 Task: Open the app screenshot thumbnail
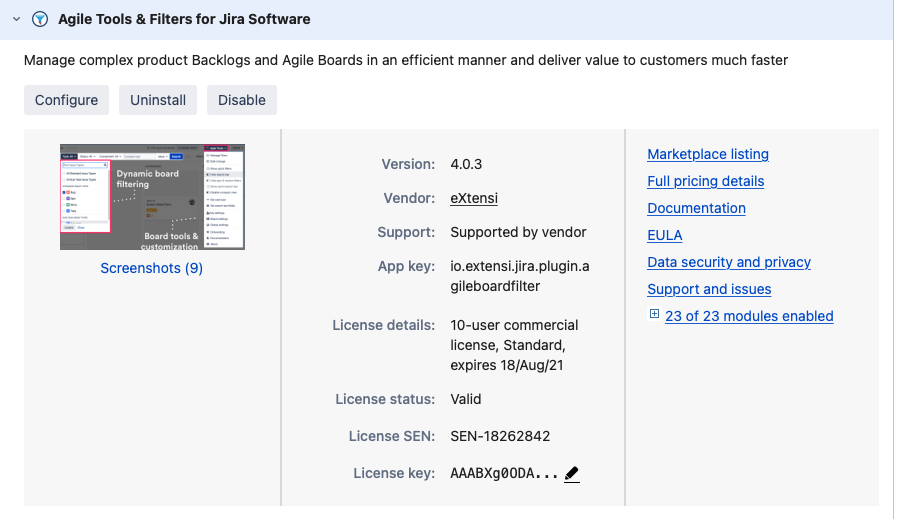(x=152, y=197)
